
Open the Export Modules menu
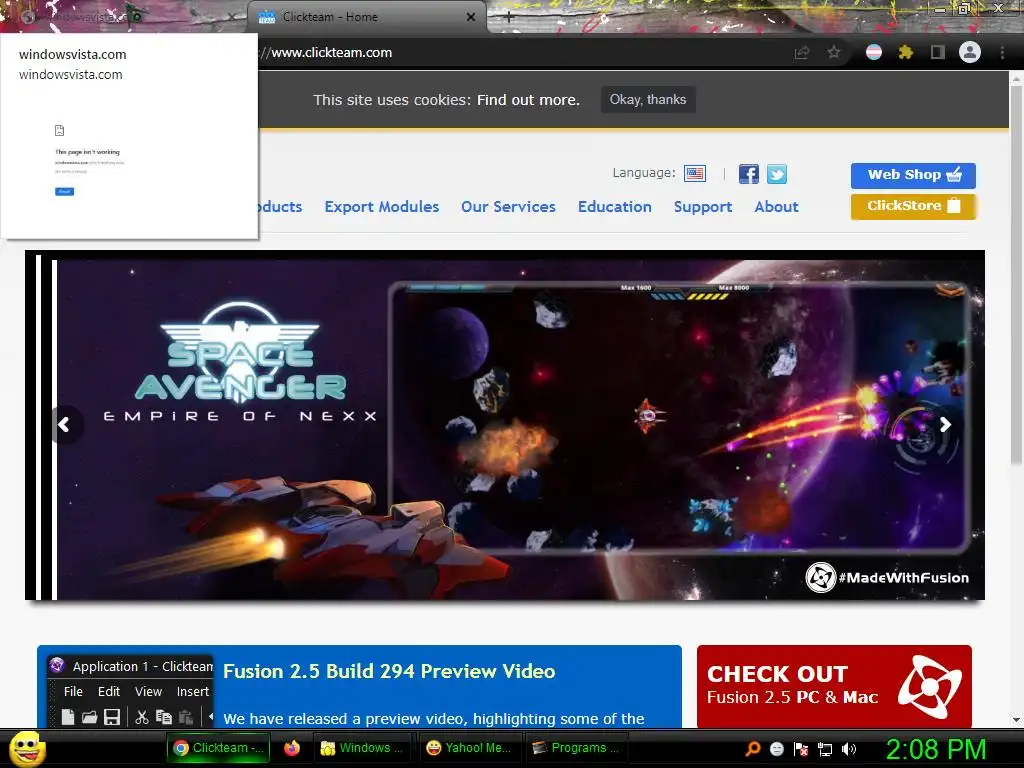click(381, 206)
